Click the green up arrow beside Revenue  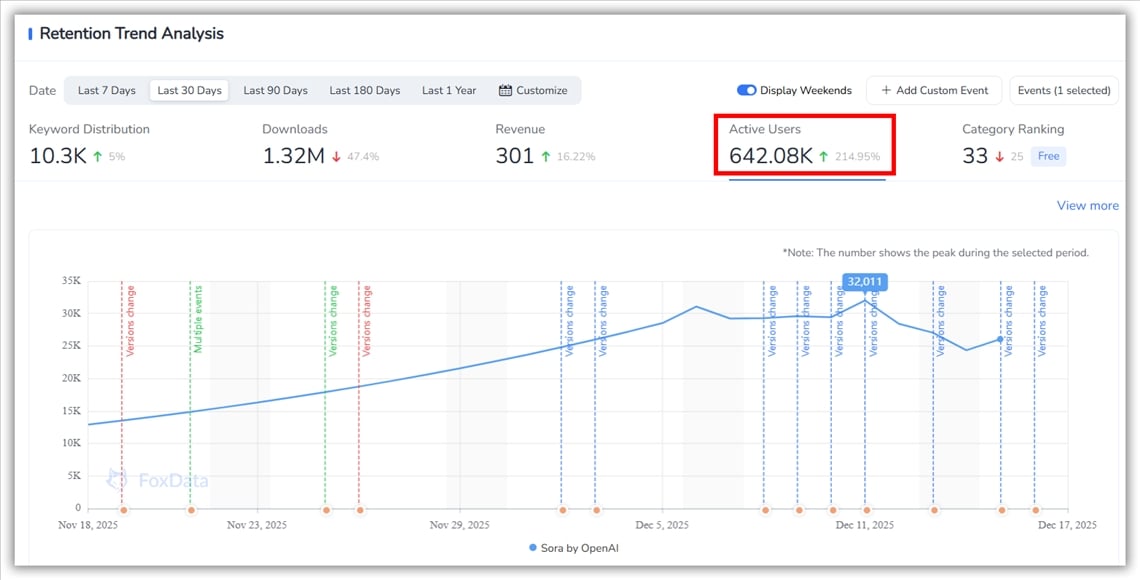tap(544, 156)
